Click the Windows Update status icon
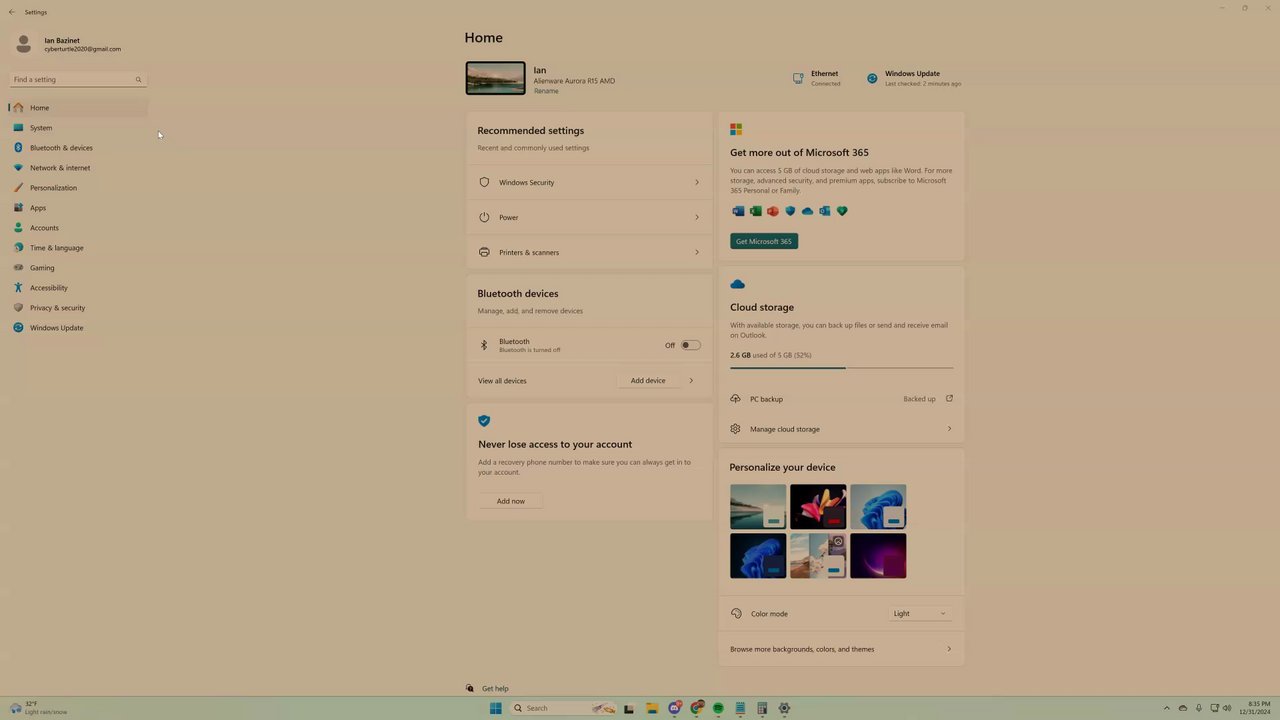Screen dimensions: 1280x720 [x=872, y=78]
